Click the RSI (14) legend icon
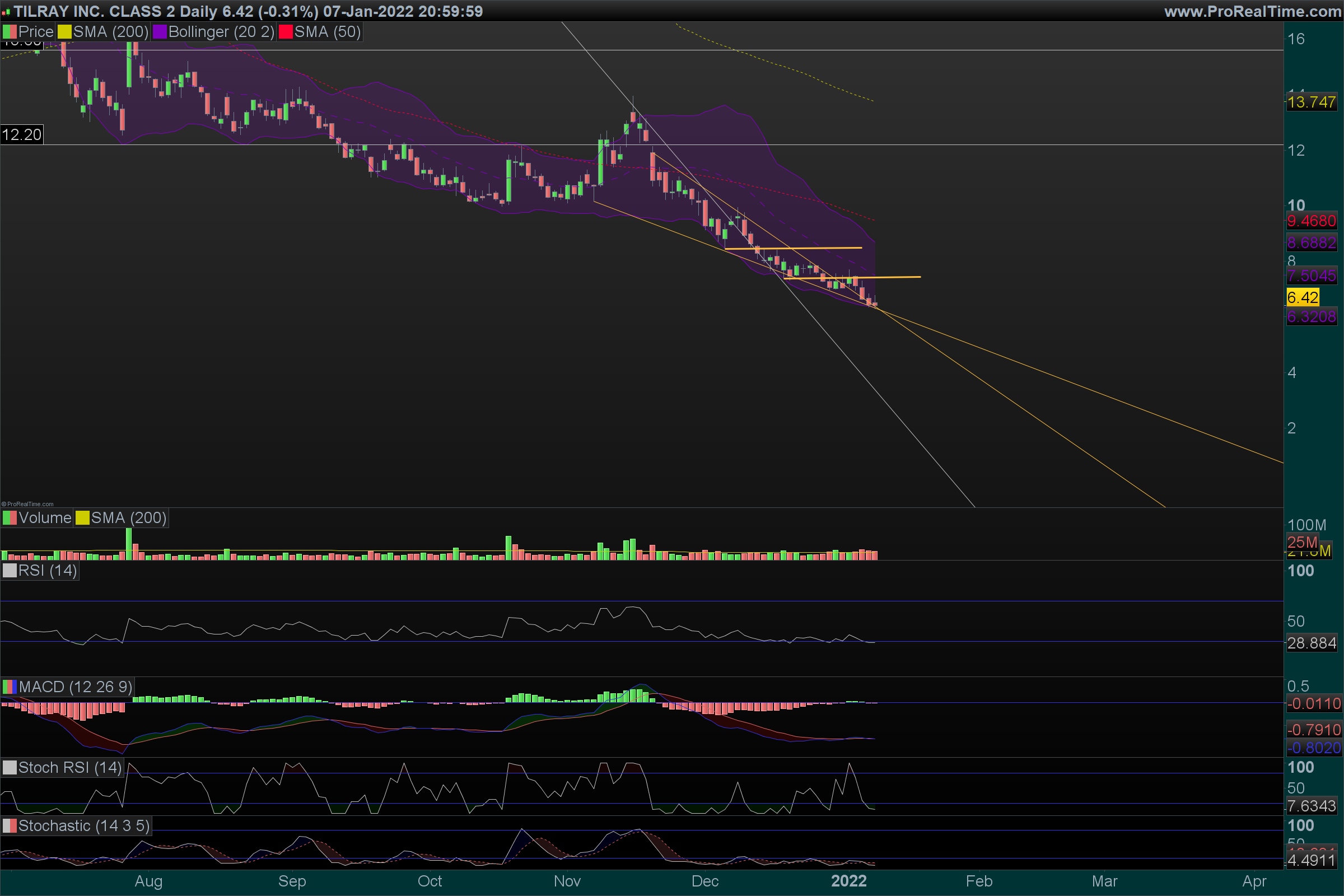The height and width of the screenshot is (896, 1344). pyautogui.click(x=10, y=570)
